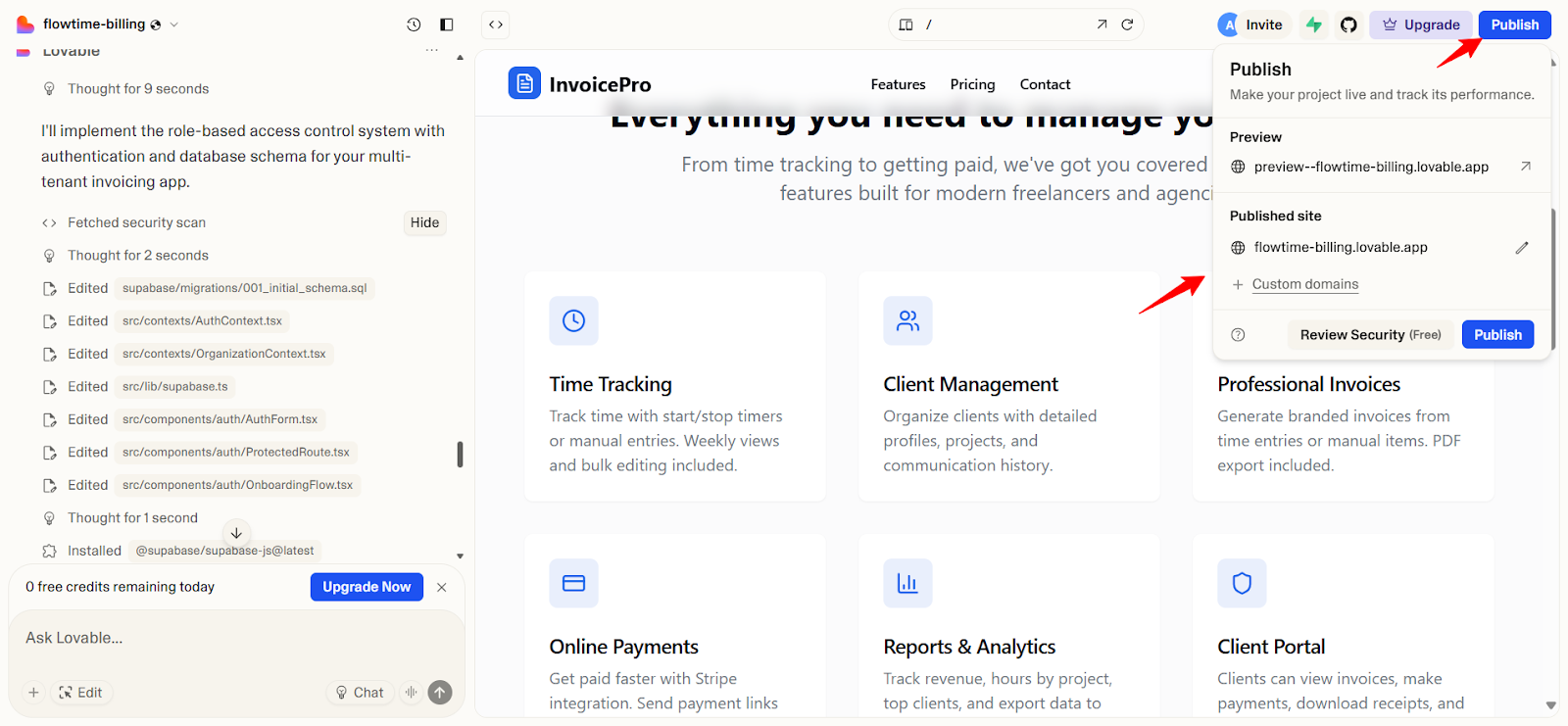Toggle the sidebar panel layout icon

coord(447,24)
